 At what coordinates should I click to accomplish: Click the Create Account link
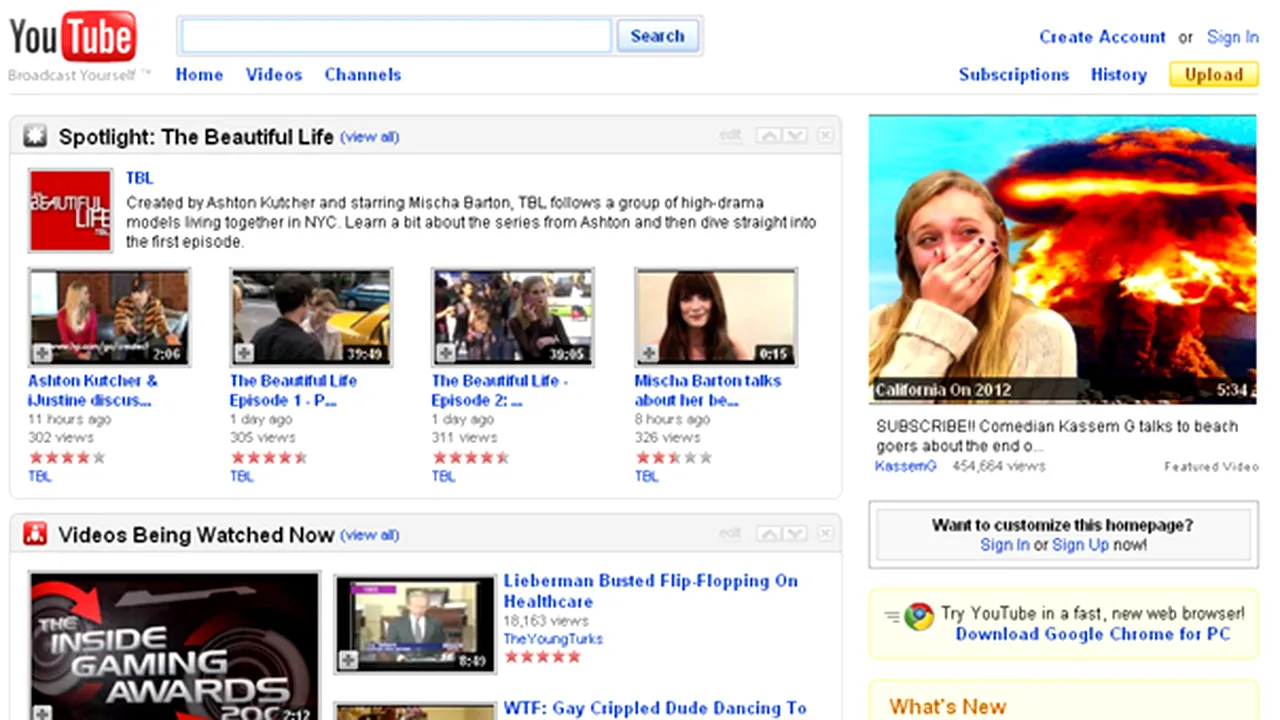coord(1102,37)
